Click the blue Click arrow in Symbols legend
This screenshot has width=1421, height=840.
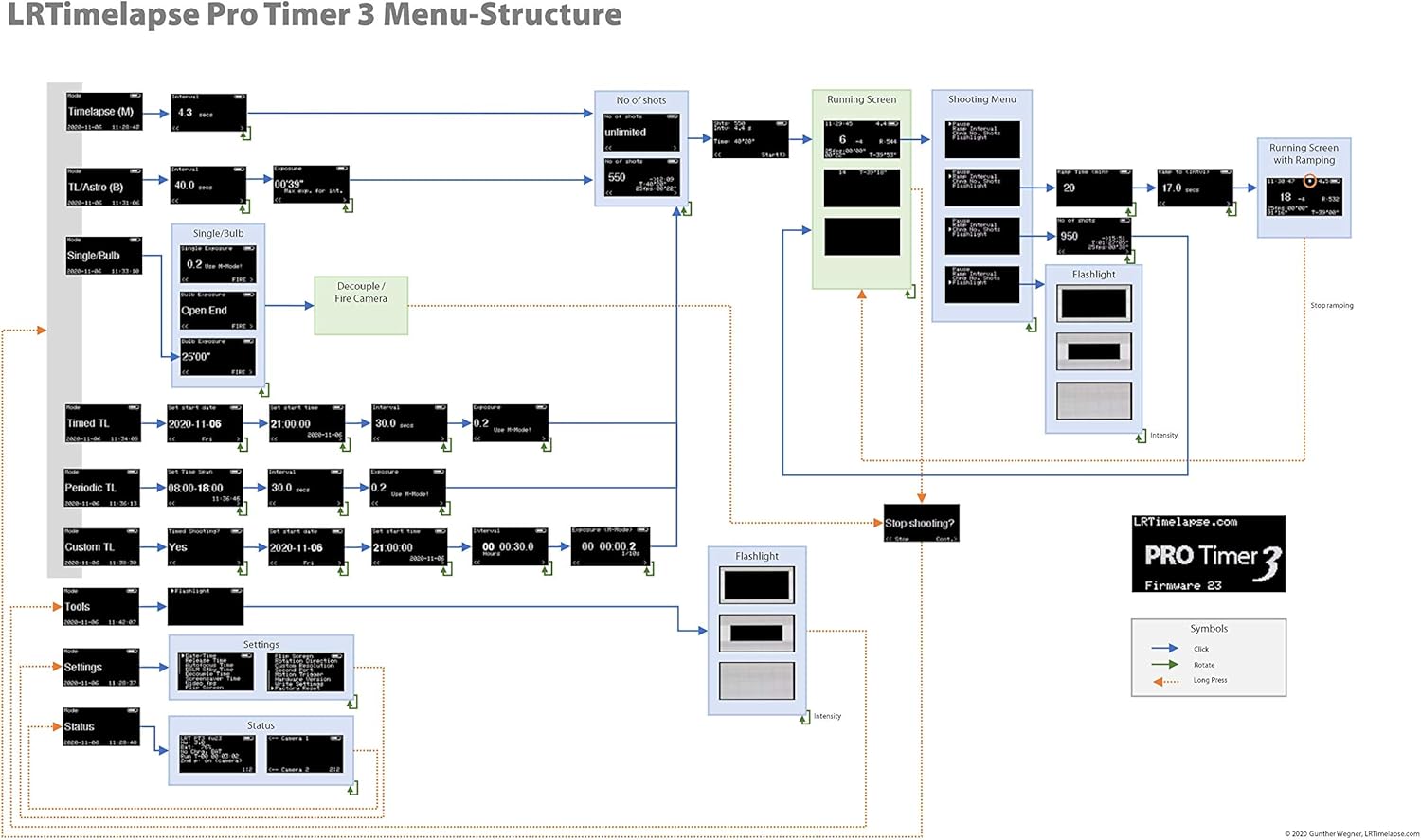pyautogui.click(x=1164, y=649)
